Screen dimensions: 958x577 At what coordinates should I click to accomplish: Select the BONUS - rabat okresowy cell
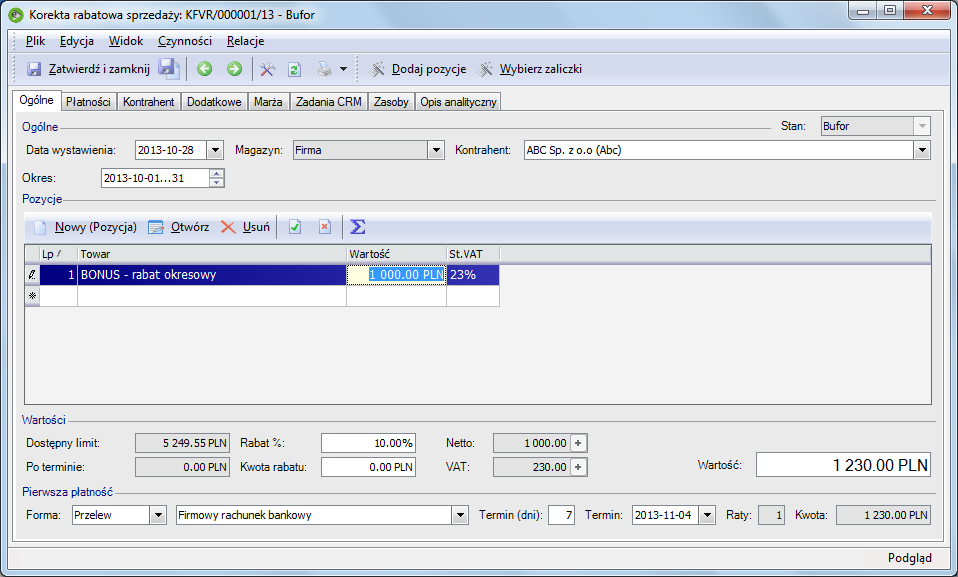[x=212, y=275]
